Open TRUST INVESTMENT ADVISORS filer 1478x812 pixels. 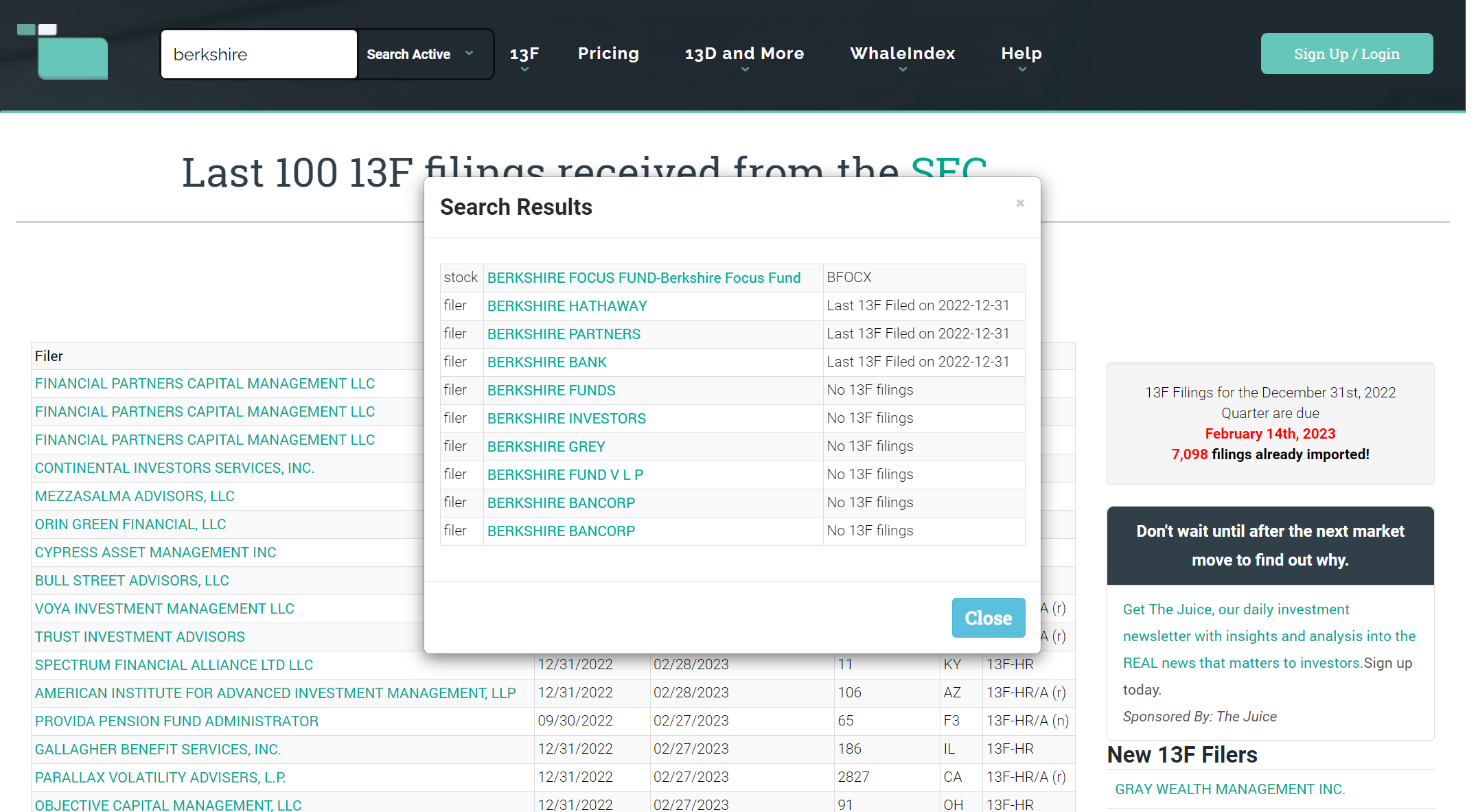pyautogui.click(x=139, y=637)
